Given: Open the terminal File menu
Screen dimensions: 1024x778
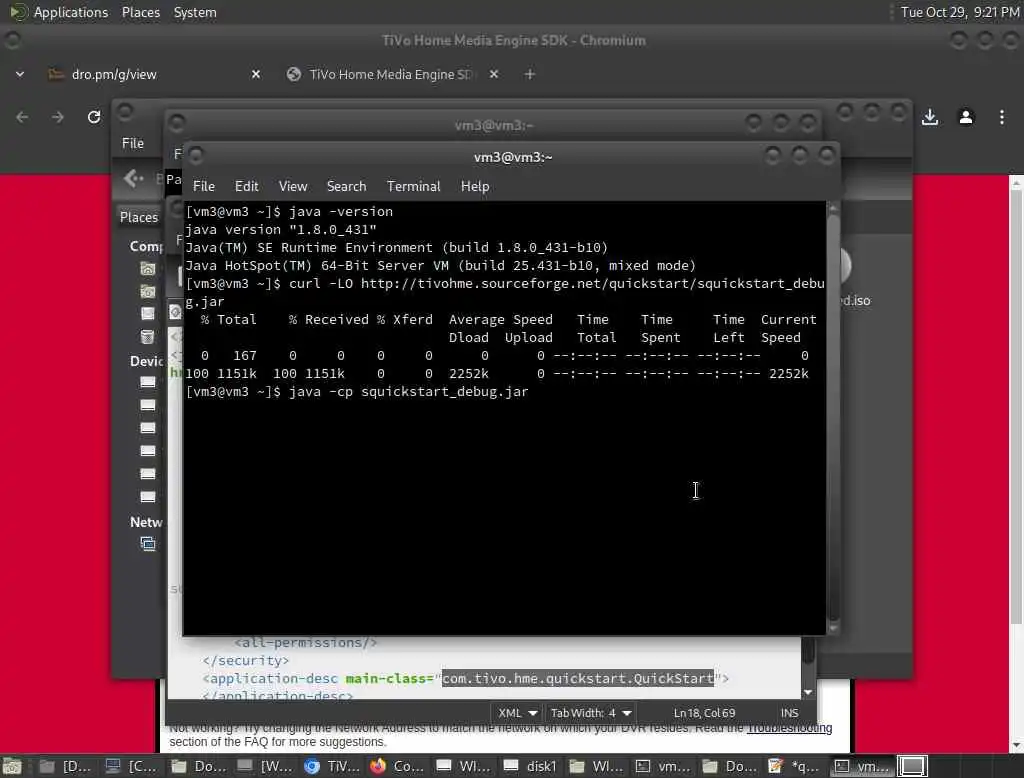Looking at the screenshot, I should tap(204, 186).
